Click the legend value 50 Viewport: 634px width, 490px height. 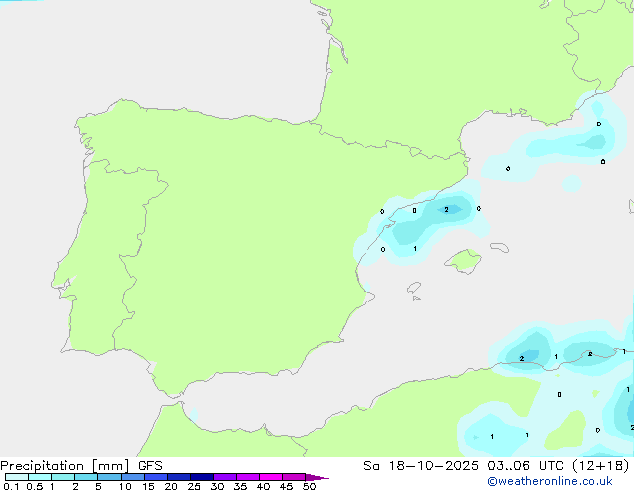click(x=309, y=486)
